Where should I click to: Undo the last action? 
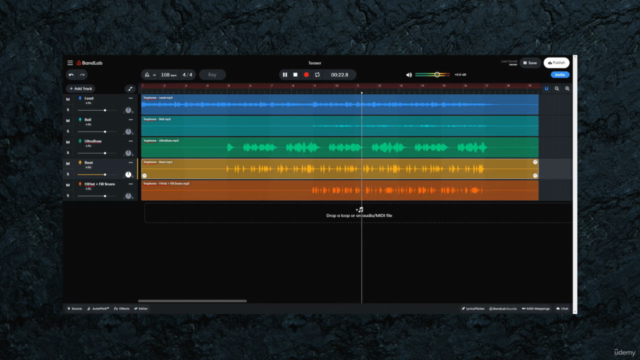[x=71, y=75]
